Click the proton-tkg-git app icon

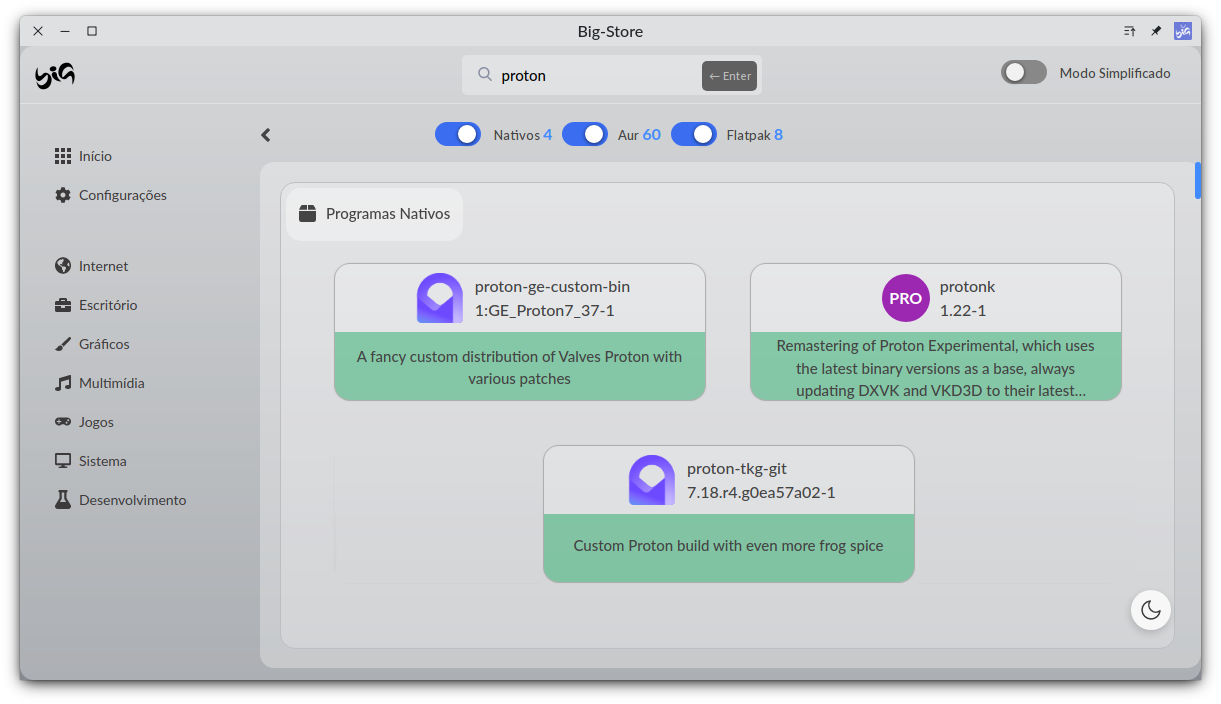[652, 480]
